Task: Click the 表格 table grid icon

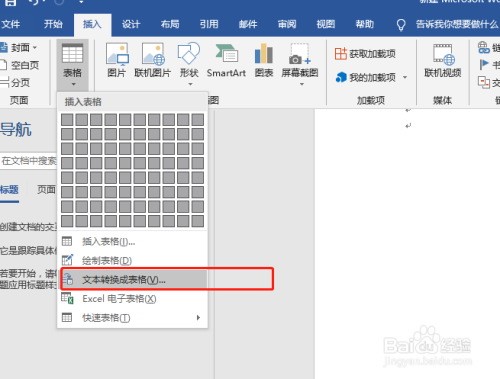Action: tap(72, 53)
